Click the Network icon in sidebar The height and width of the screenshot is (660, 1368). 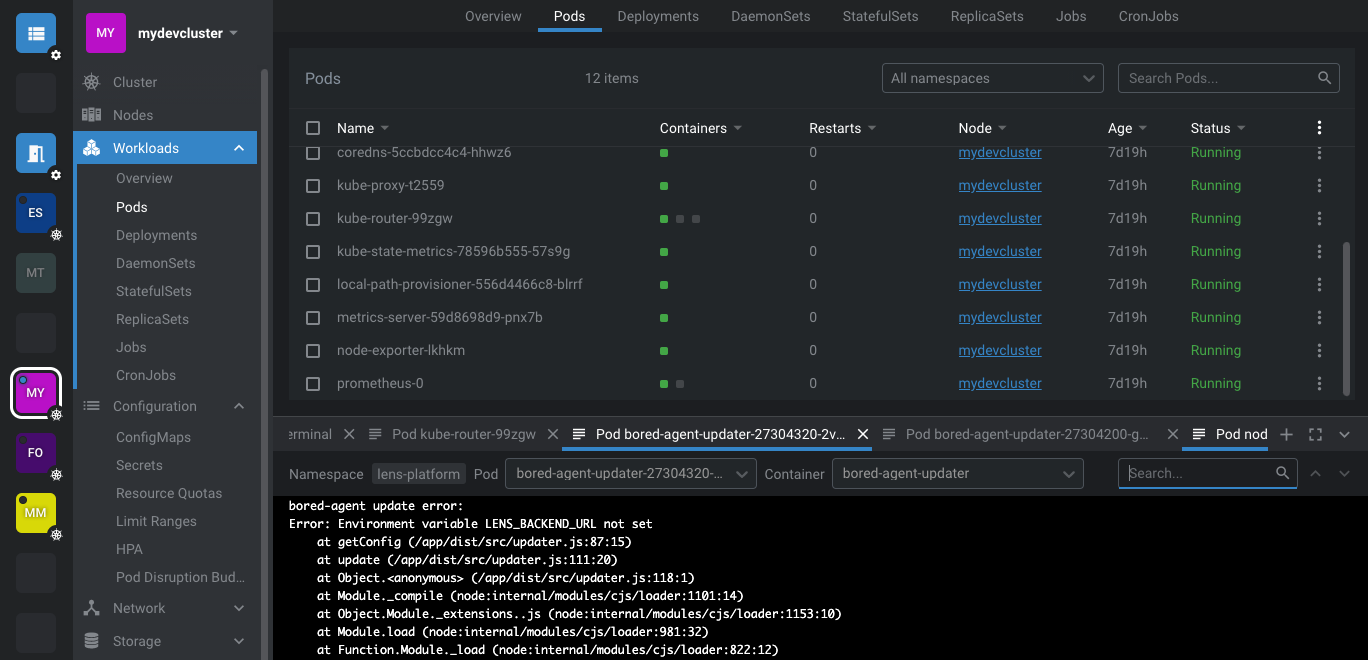click(92, 608)
